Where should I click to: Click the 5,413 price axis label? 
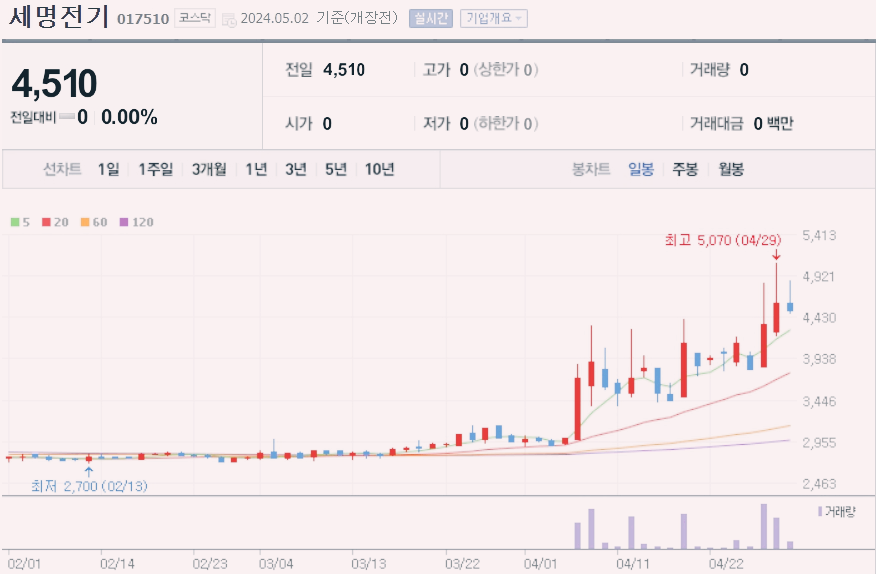820,235
